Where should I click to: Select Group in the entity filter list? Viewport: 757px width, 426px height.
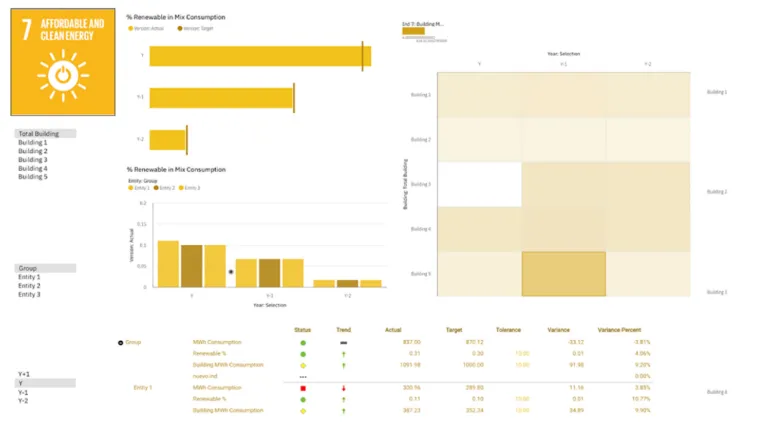point(45,268)
